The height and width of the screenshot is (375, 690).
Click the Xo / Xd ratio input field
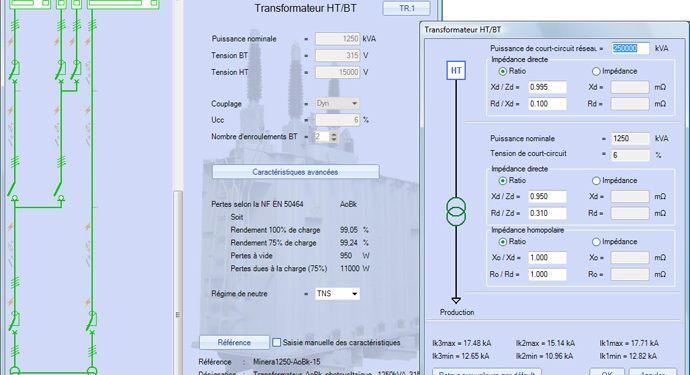pyautogui.click(x=547, y=258)
